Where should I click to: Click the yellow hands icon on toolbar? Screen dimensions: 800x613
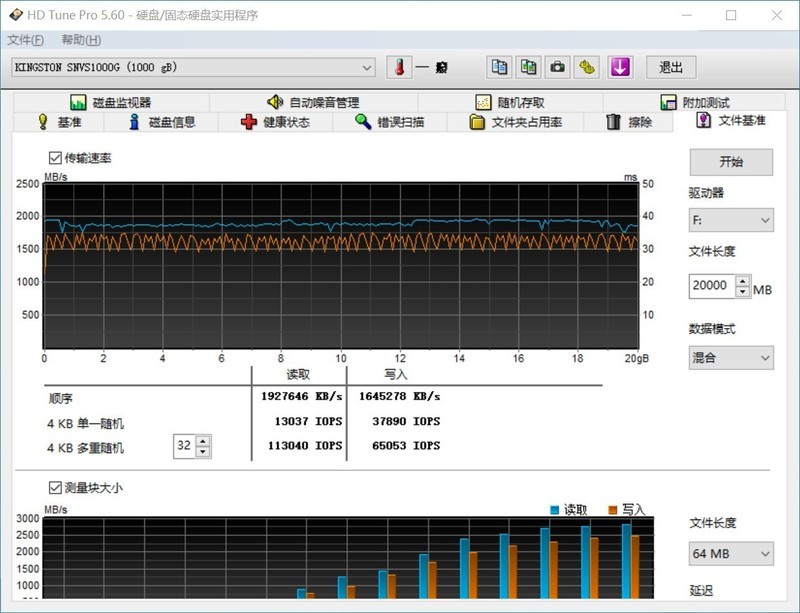(584, 67)
